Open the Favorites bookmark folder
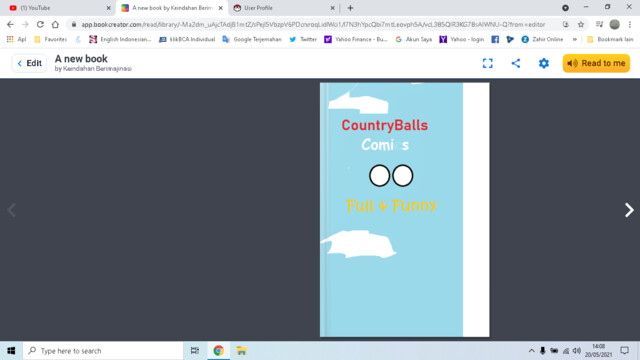 coord(51,39)
